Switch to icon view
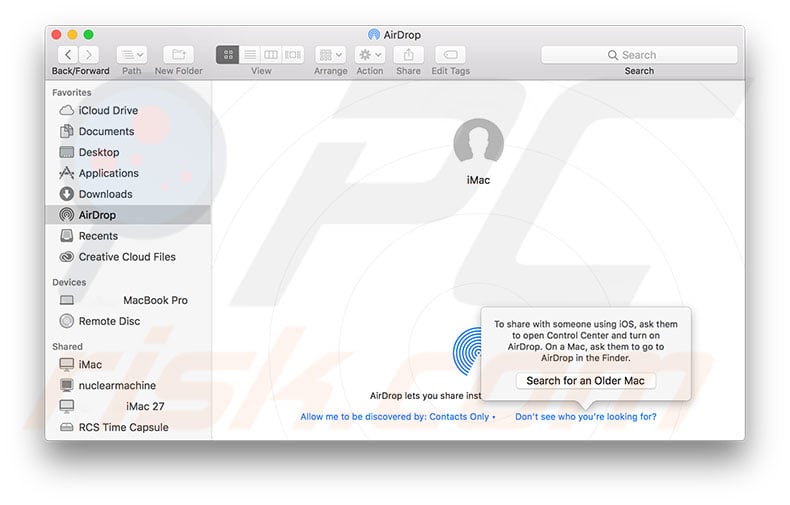 (x=228, y=54)
